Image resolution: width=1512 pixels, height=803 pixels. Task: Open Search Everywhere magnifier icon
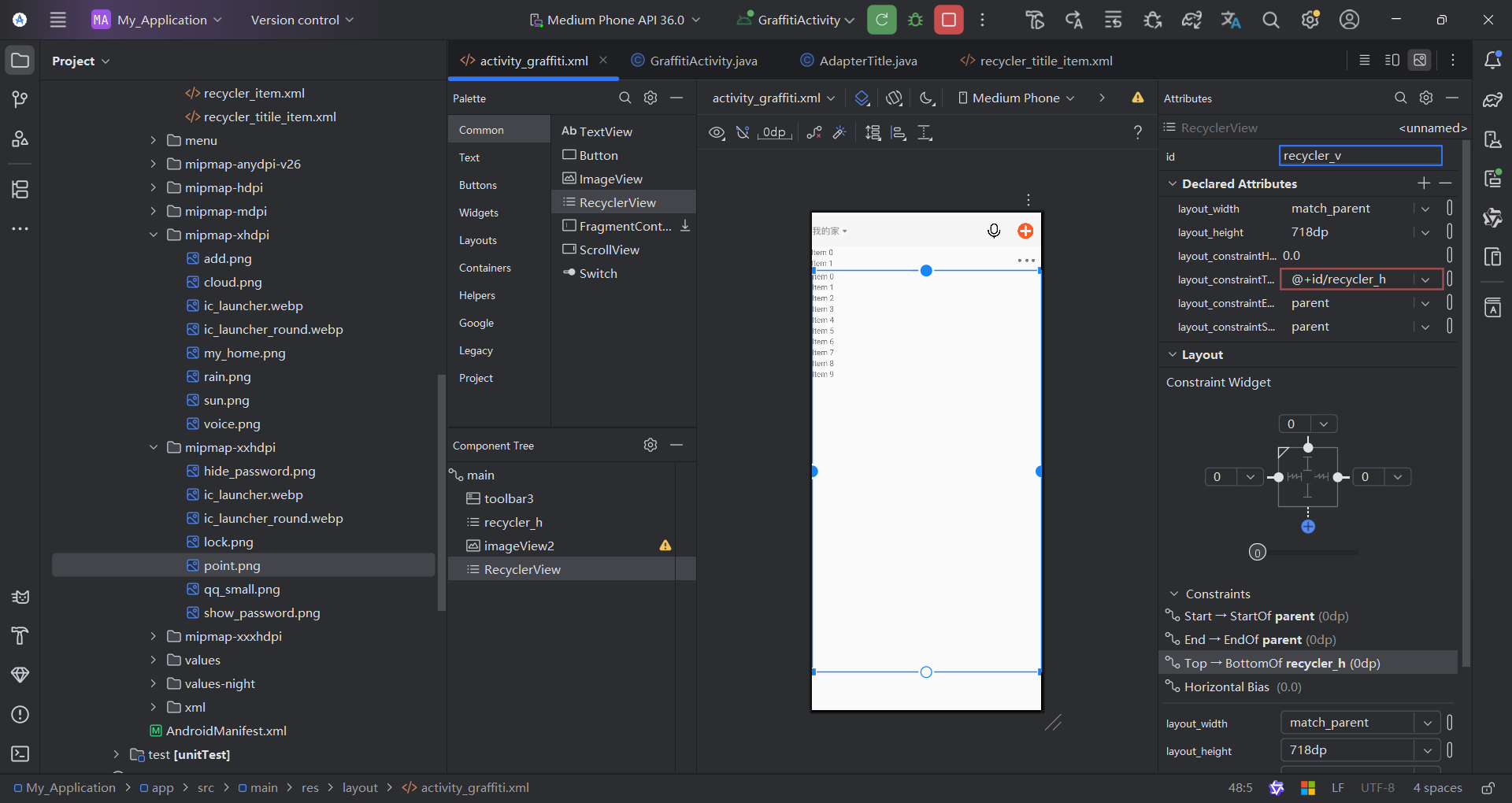click(1270, 20)
